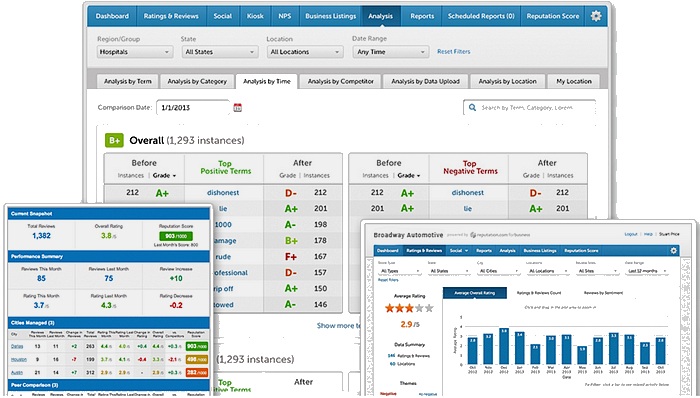
Task: Open Social tab in main window
Action: [x=222, y=16]
